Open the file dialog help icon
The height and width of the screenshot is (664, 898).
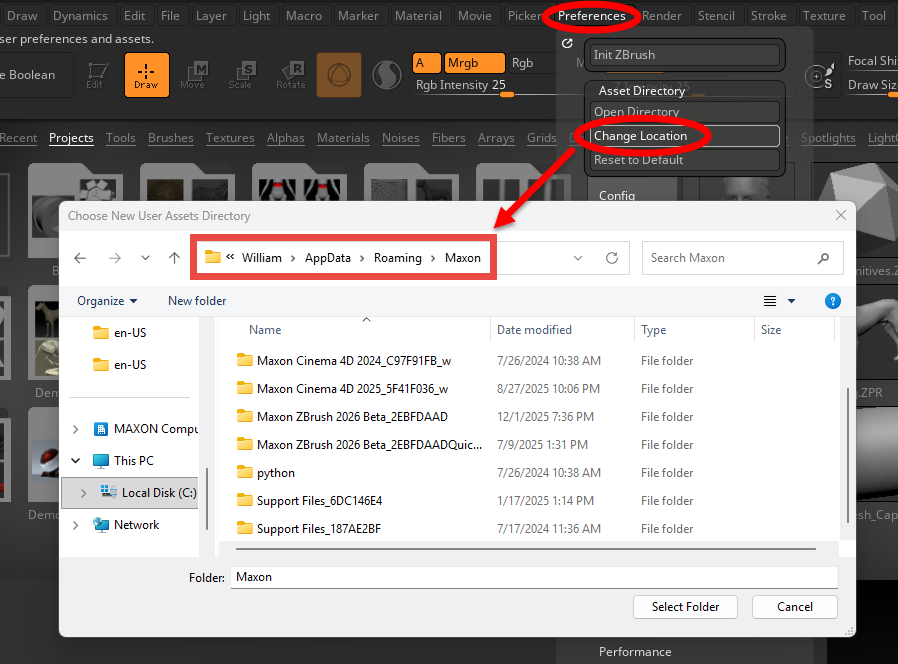click(832, 301)
